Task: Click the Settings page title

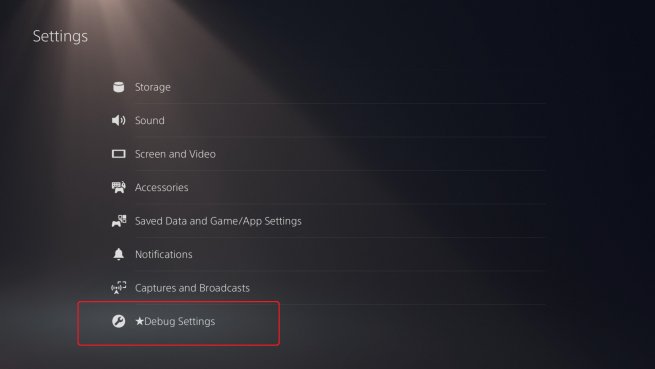Action: point(60,36)
